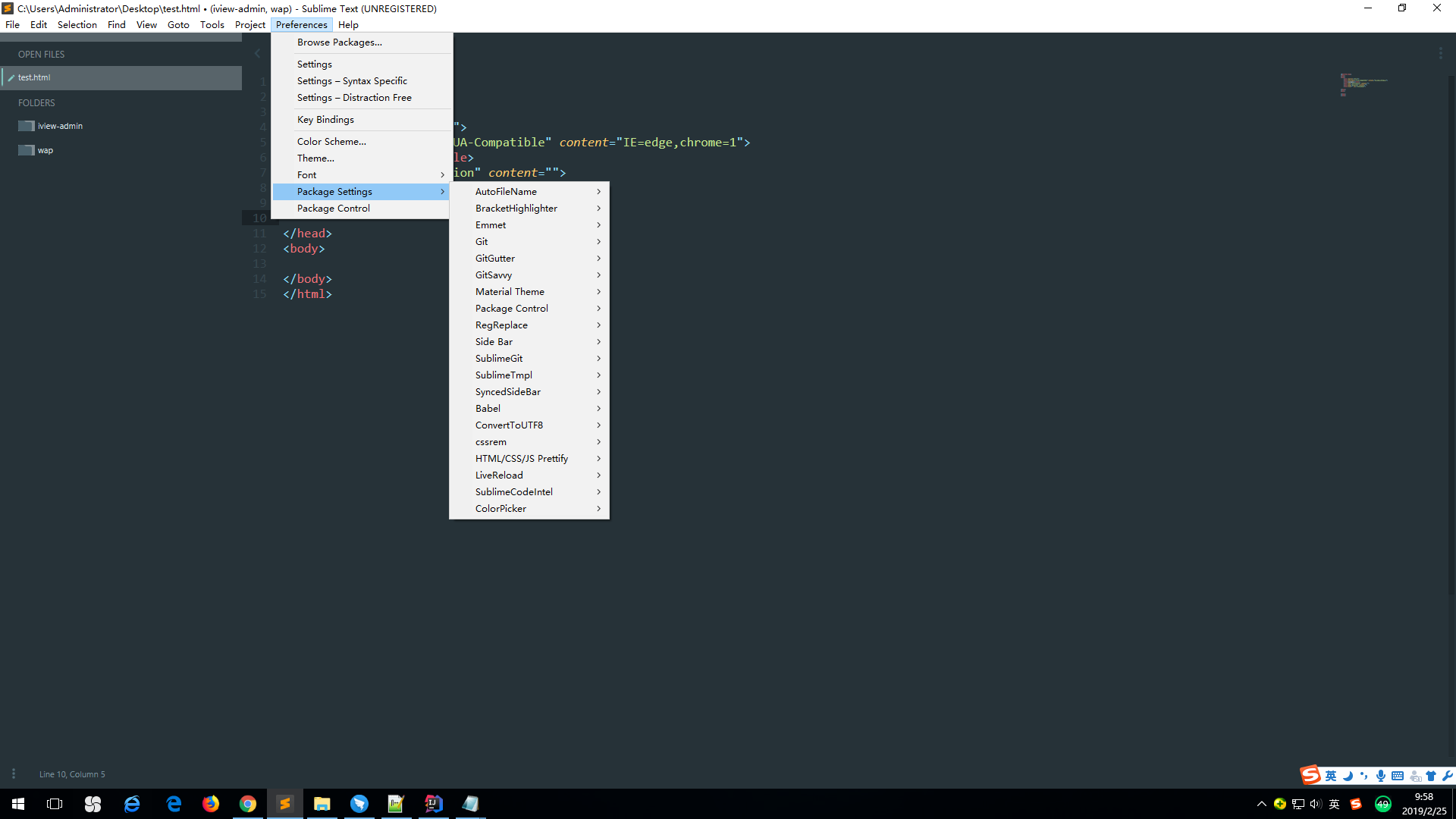
Task: Open Babel package settings
Action: coord(529,409)
